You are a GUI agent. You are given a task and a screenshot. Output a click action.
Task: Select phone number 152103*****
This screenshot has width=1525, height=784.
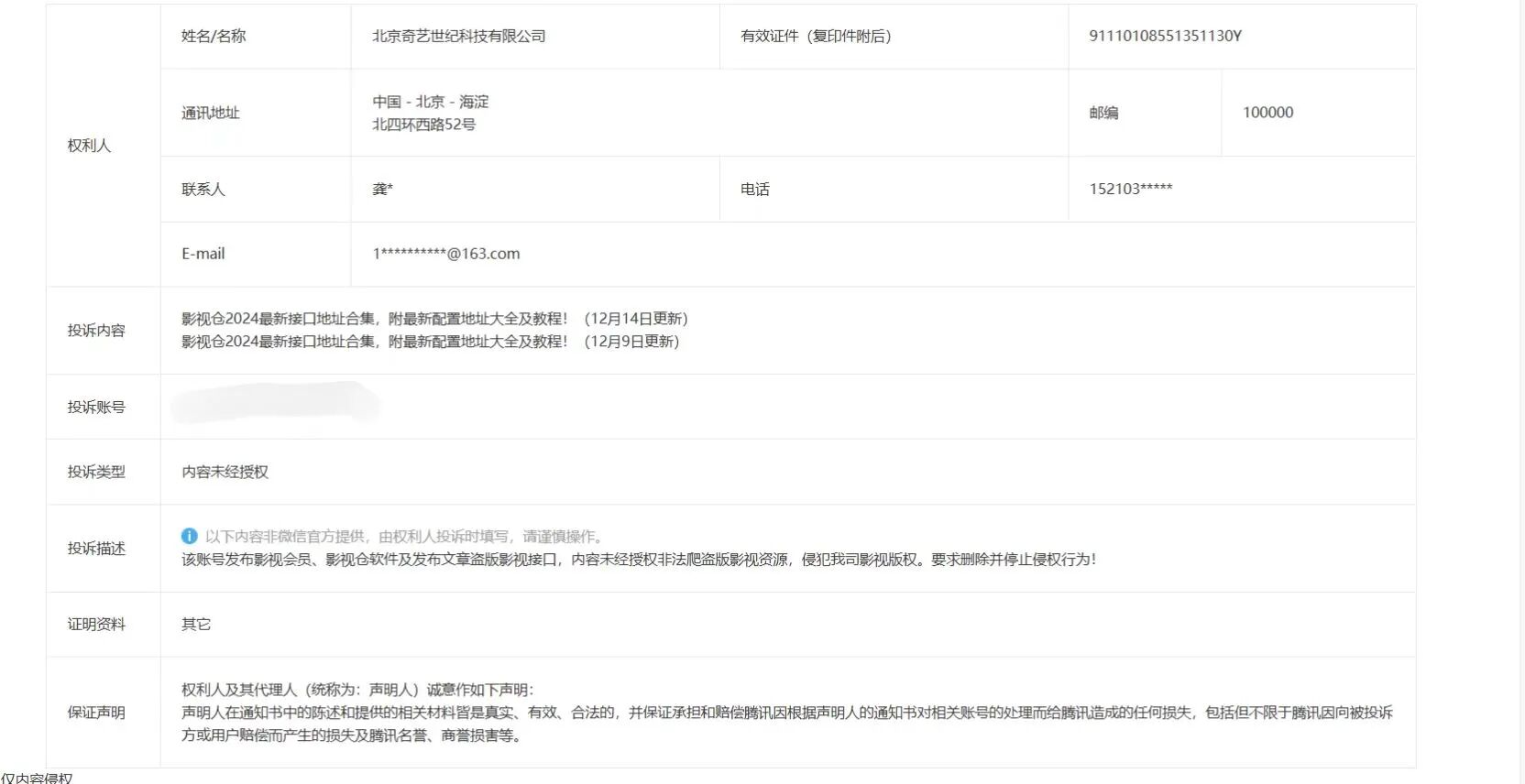1131,189
